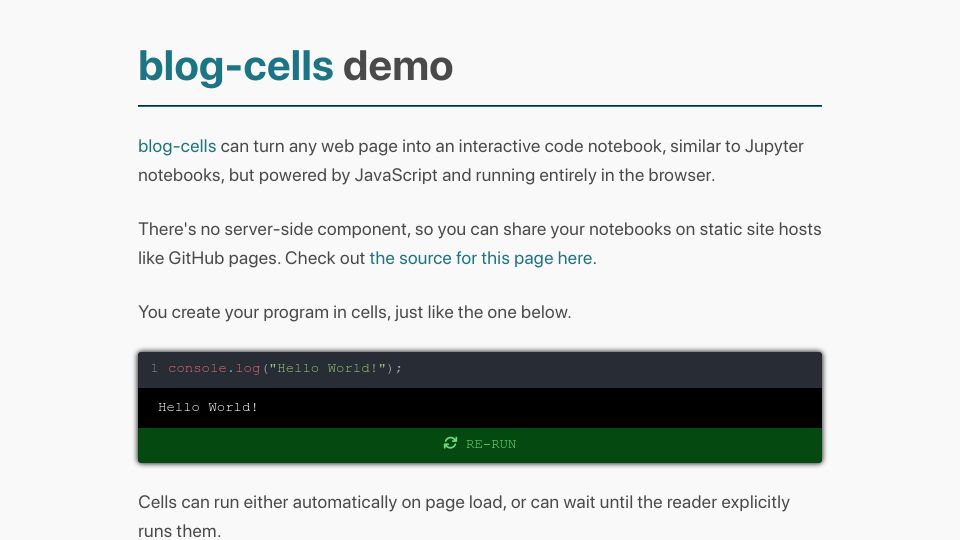Place cursor in console.log code editor line
This screenshot has width=960, height=540.
[x=285, y=369]
